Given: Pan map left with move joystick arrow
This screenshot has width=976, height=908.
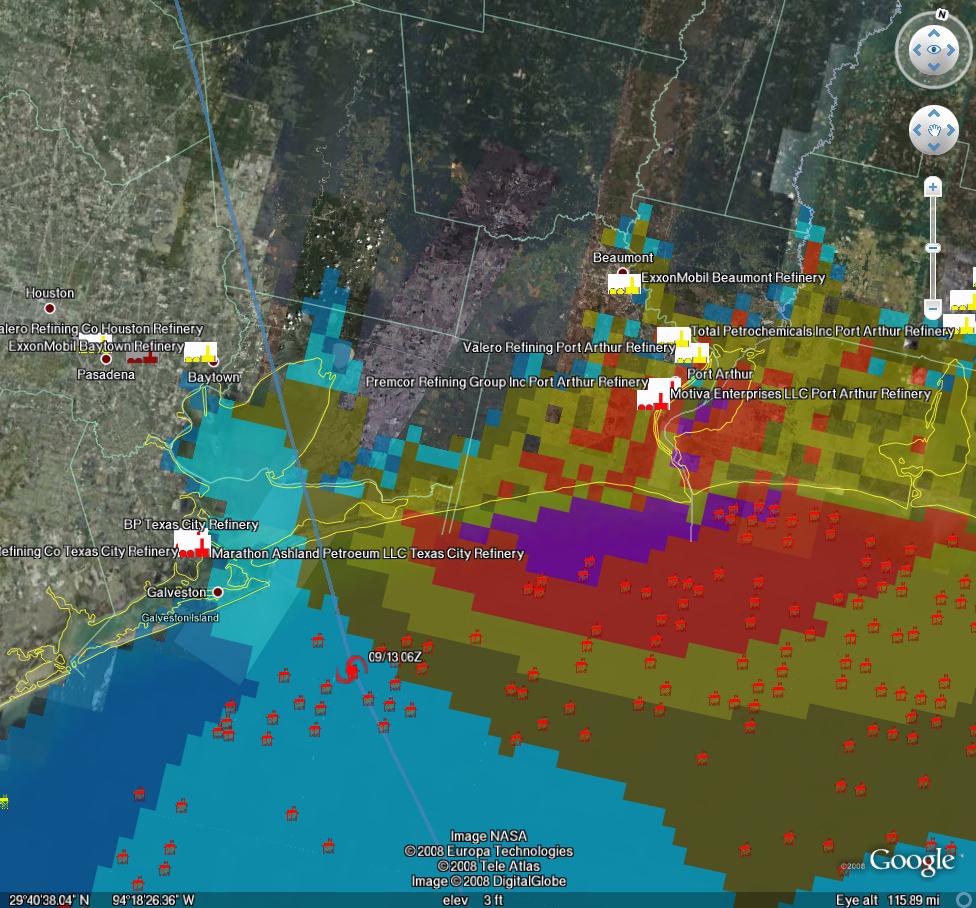Looking at the screenshot, I should pos(917,130).
